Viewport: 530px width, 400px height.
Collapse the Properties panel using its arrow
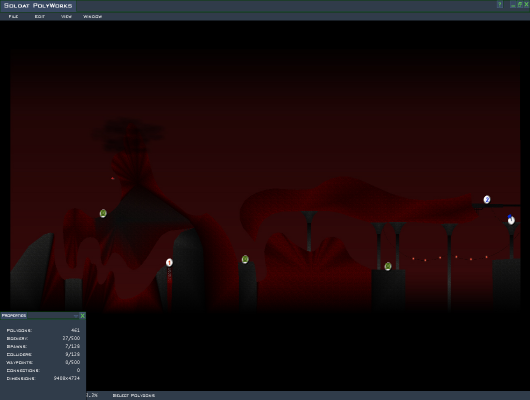pos(76,316)
